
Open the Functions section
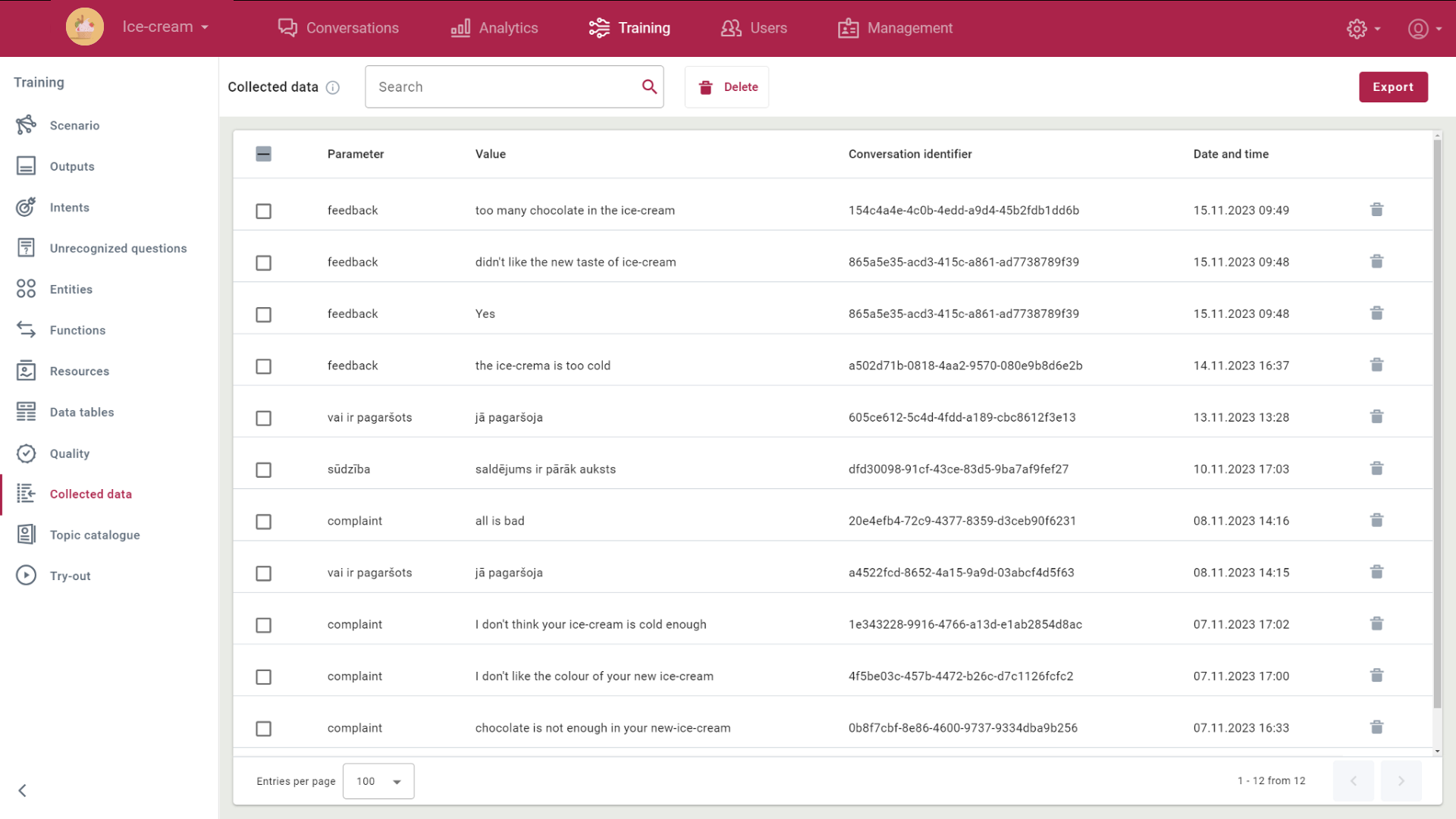78,330
